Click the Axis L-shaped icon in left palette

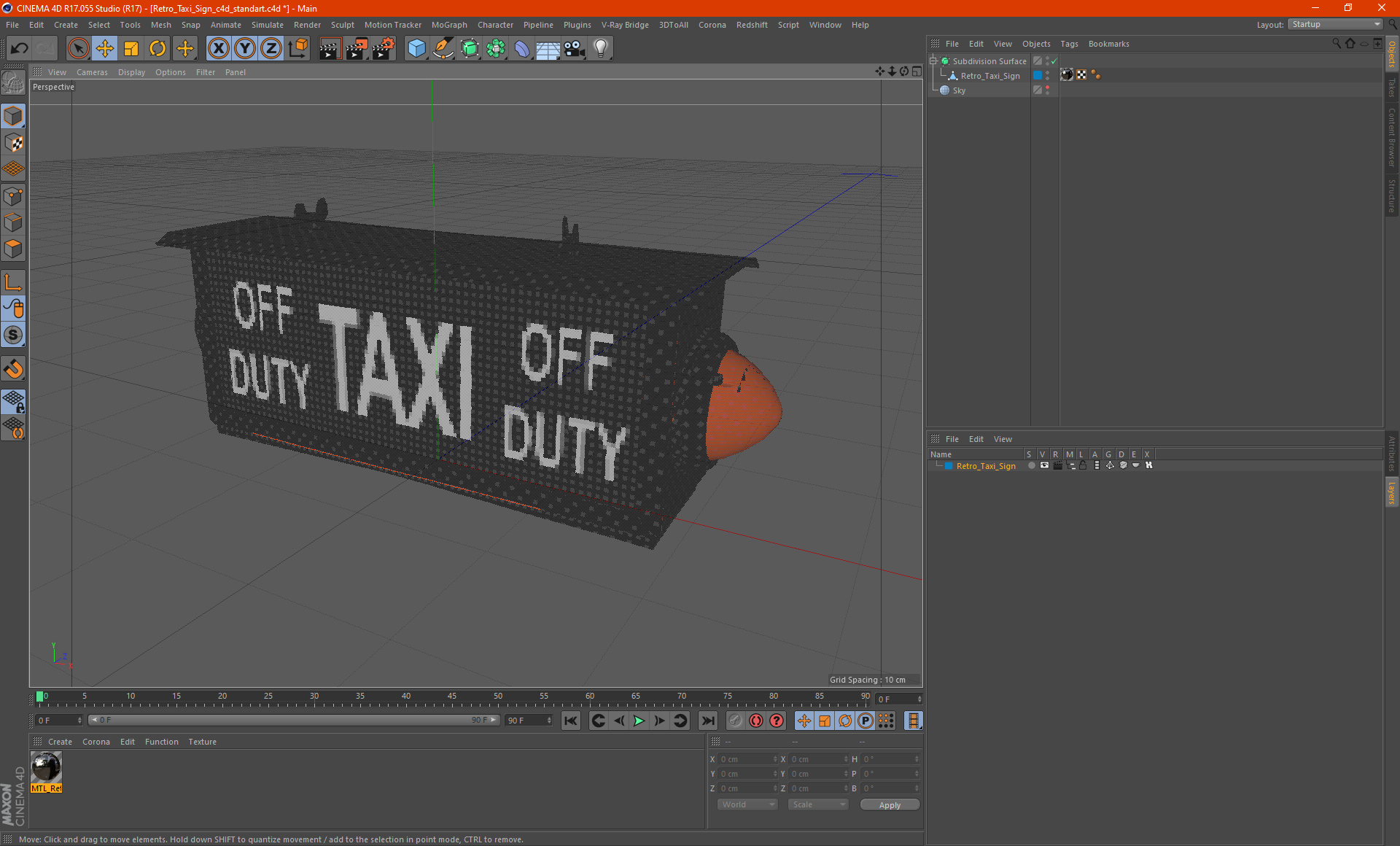(x=14, y=282)
